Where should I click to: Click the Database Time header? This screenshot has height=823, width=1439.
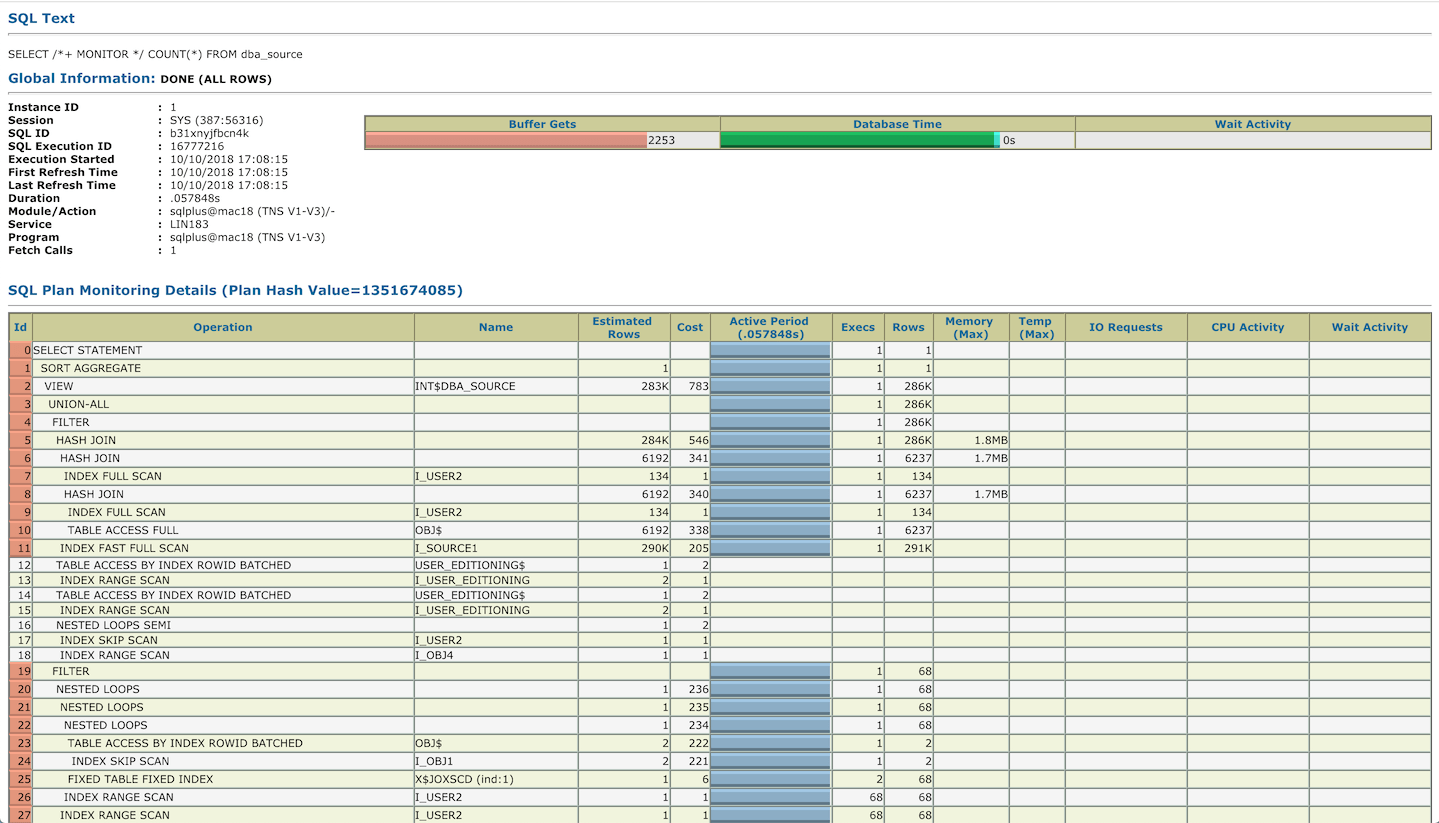(x=898, y=124)
